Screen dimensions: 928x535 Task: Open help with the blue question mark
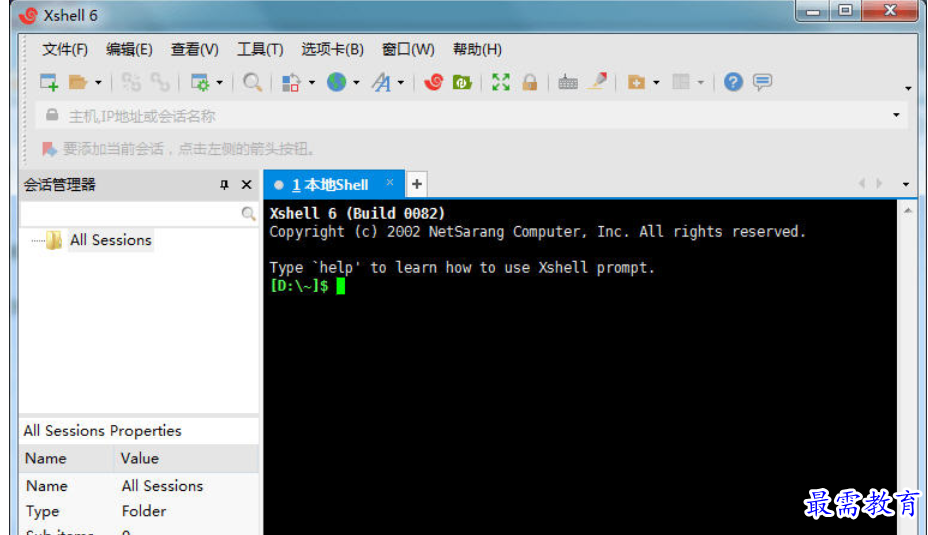(x=733, y=82)
